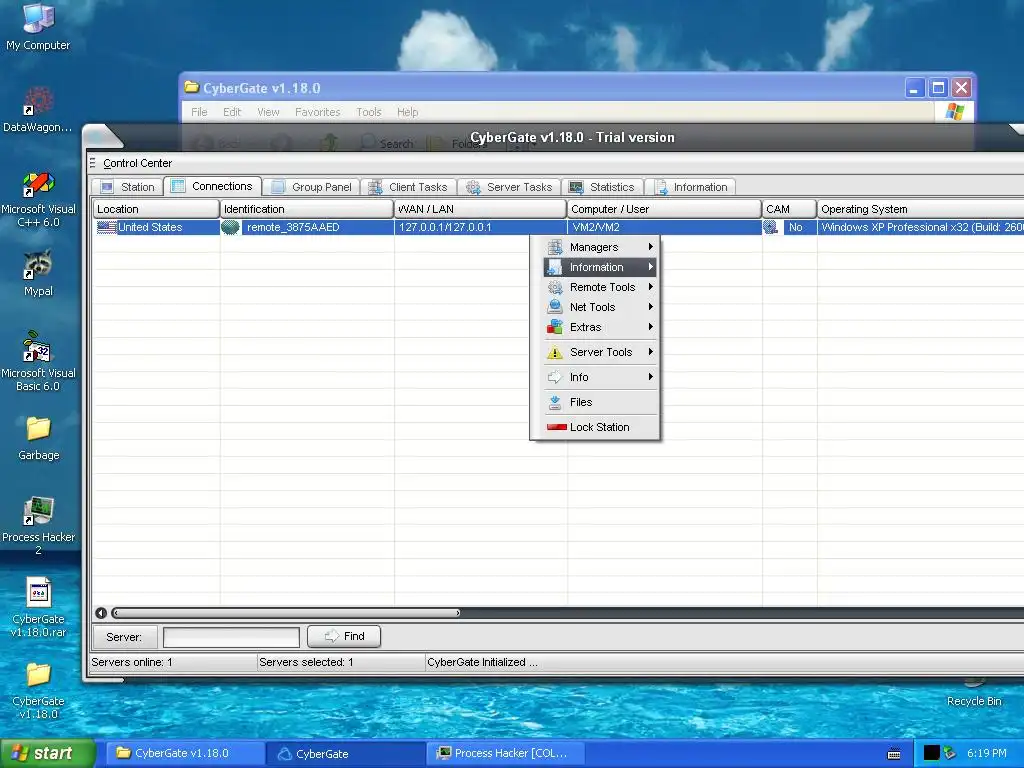Screen dimensions: 1024x768
Task: Open the My Computer desktop icon
Action: [x=38, y=26]
